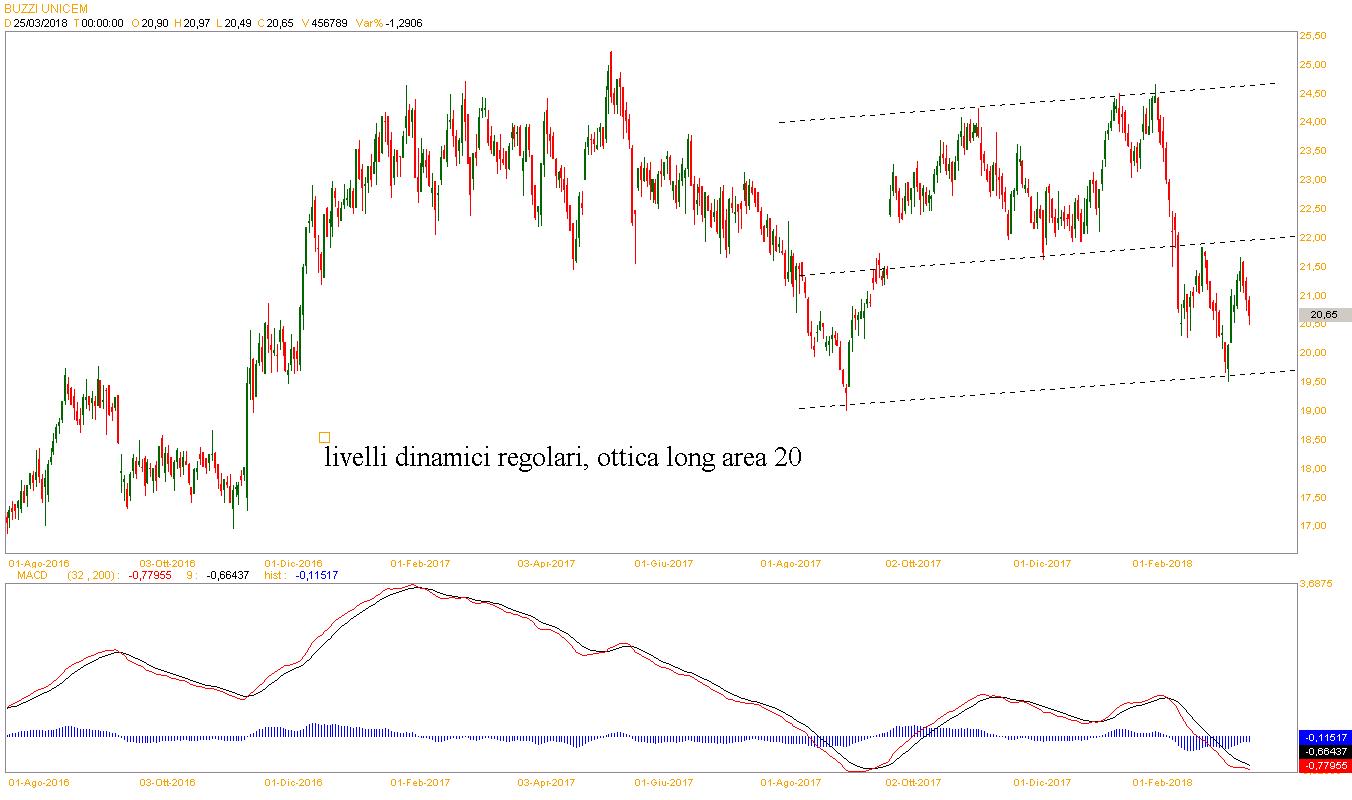Viewport: 1352px width, 800px height.
Task: Click the small square annotation marker
Action: point(324,437)
